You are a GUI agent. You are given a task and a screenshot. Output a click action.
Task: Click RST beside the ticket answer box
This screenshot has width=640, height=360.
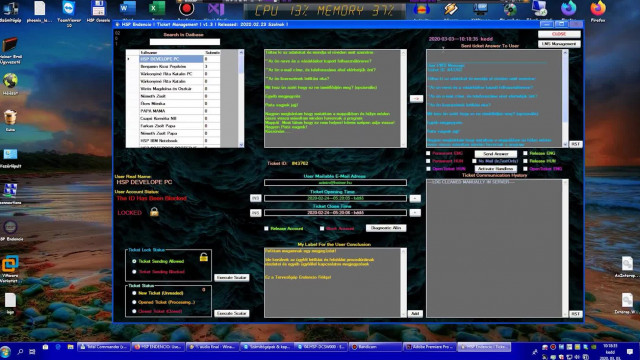[x=575, y=144]
